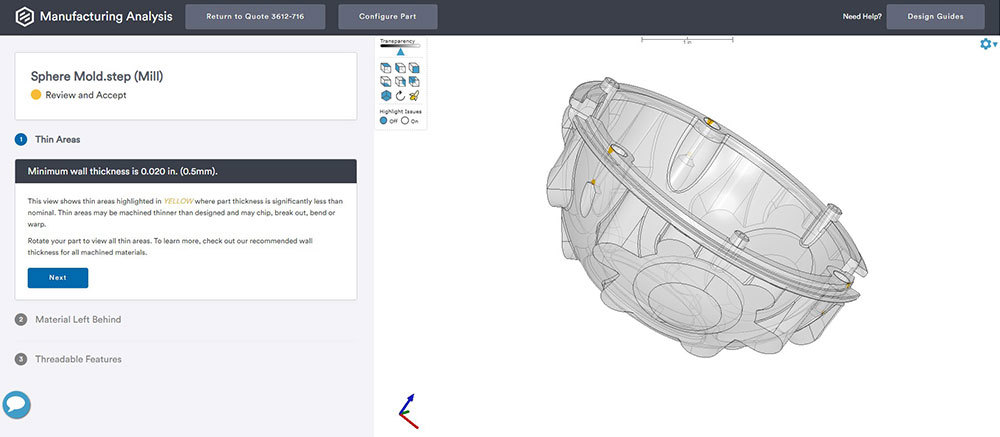Click the circular arrow reset view icon
Screen dimensions: 1000x437
click(x=400, y=96)
